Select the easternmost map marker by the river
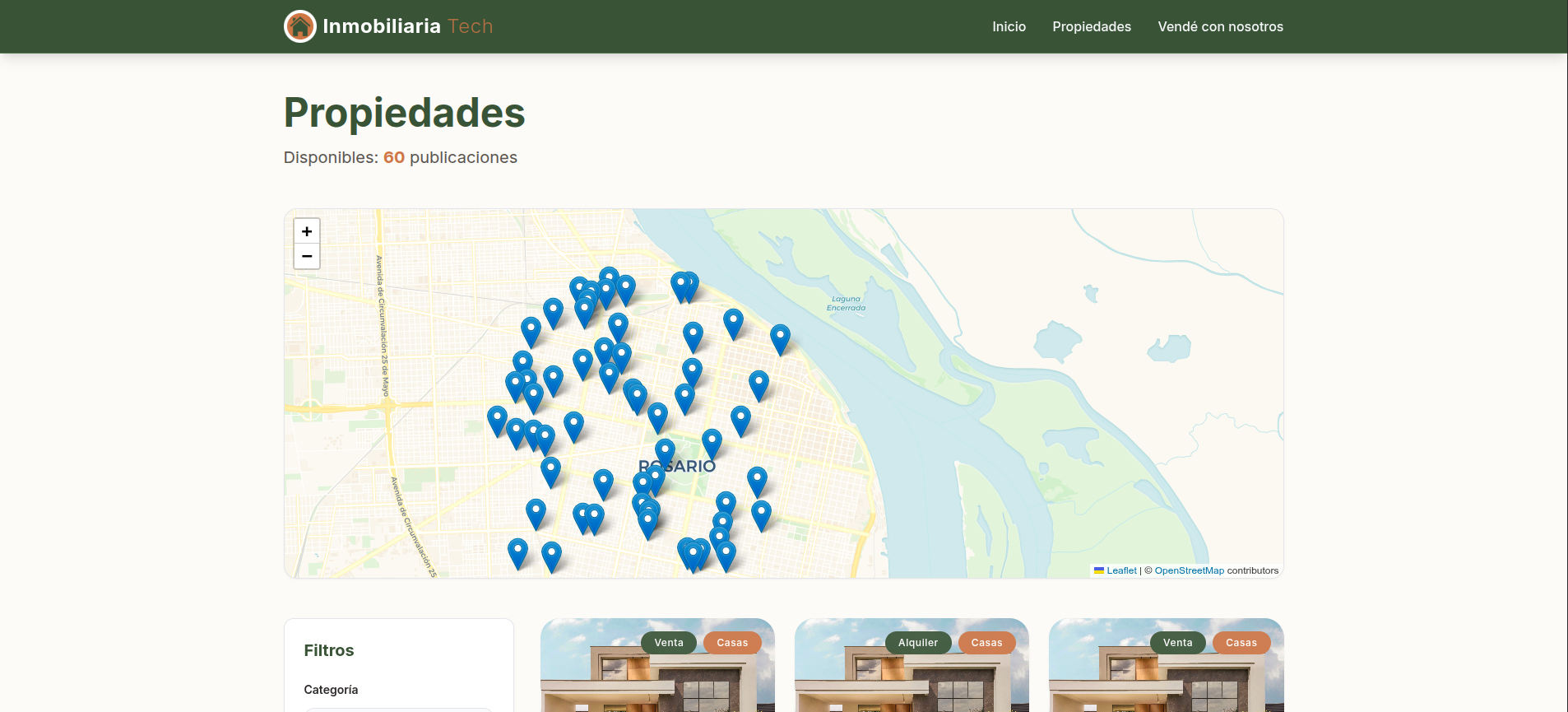Viewport: 1568px width, 712px height. click(x=780, y=340)
